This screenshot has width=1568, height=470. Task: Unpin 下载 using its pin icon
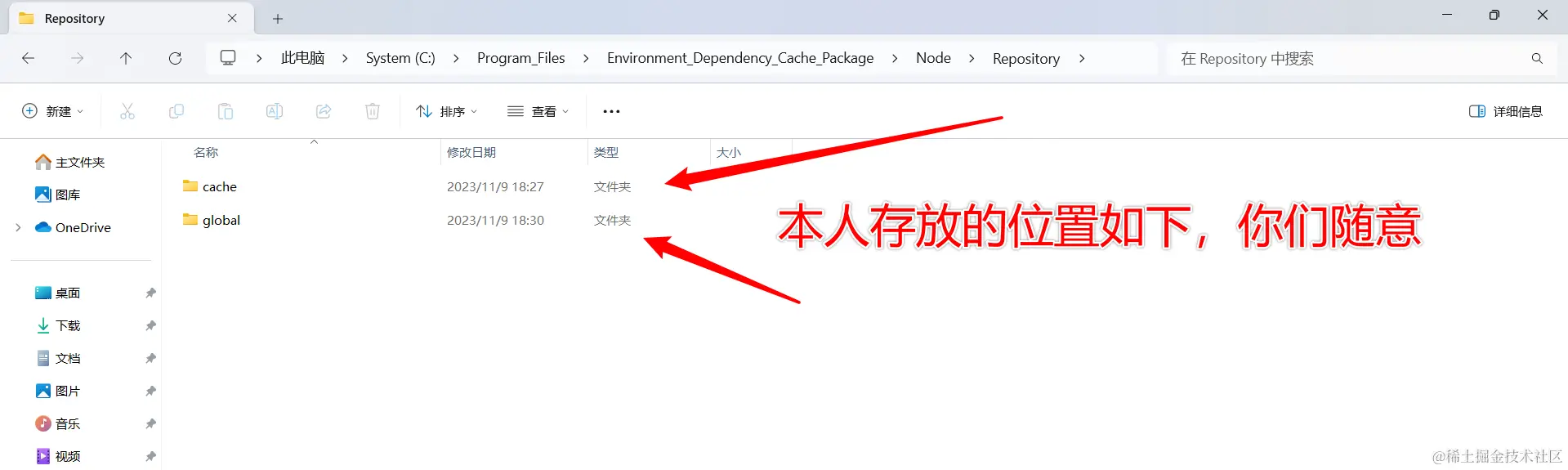point(150,325)
